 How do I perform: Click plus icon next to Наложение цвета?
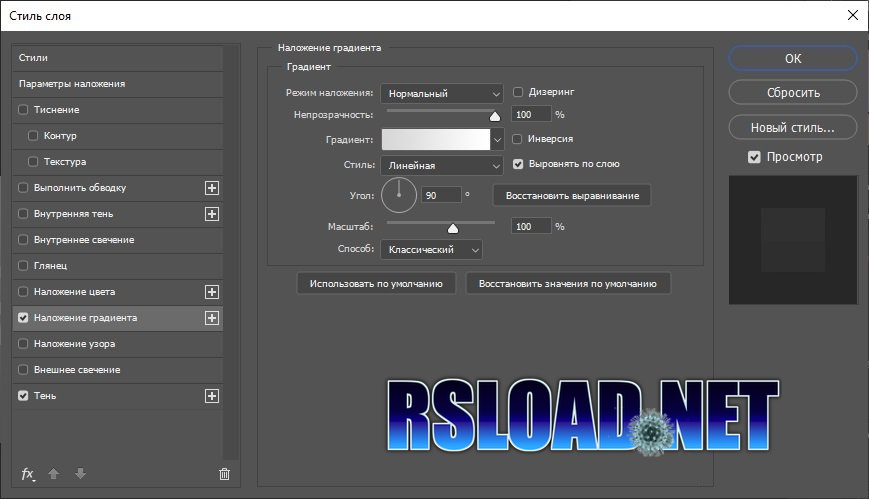(x=211, y=292)
